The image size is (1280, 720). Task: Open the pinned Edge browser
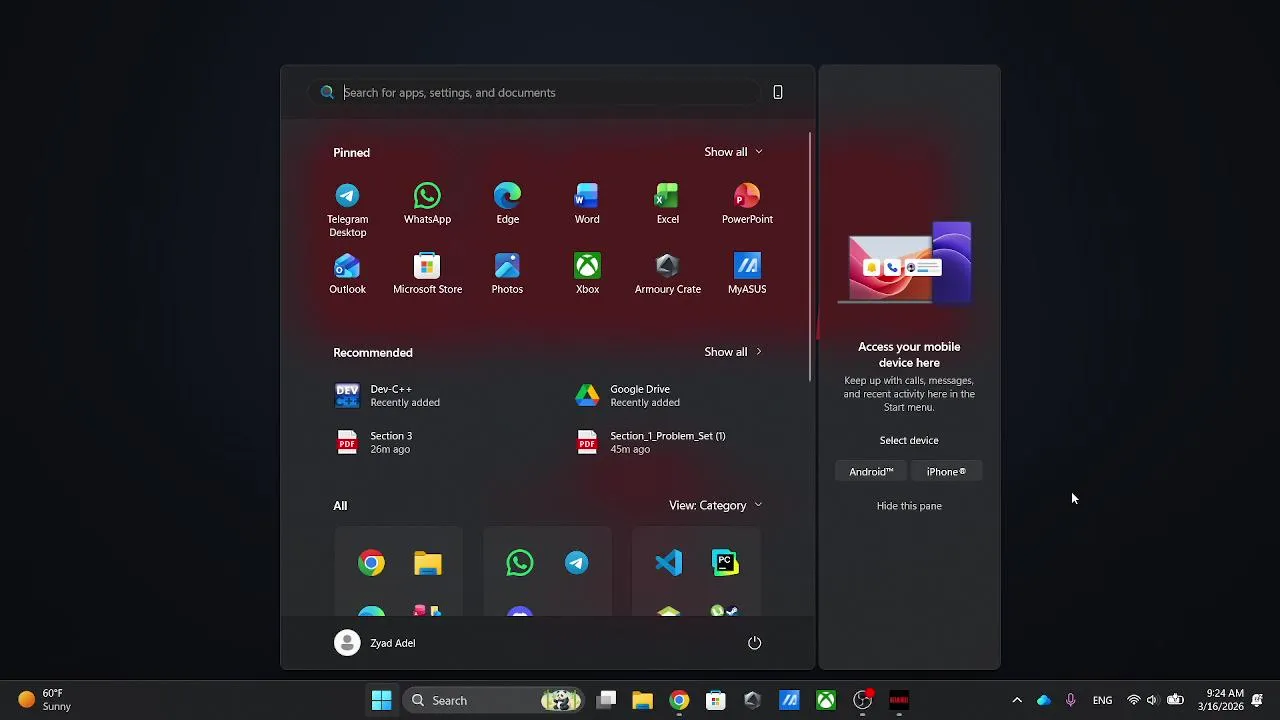coord(507,204)
